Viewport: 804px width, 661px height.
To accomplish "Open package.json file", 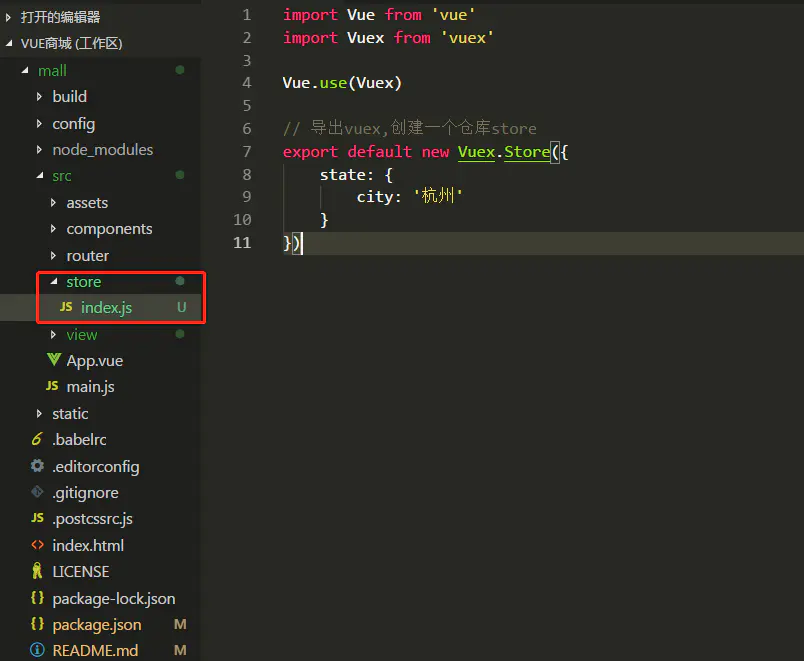I will point(97,625).
